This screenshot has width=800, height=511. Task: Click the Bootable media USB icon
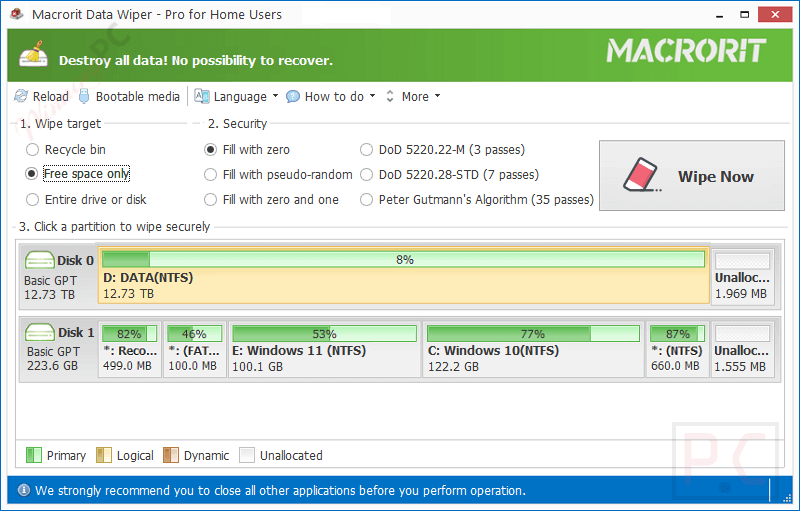[84, 96]
